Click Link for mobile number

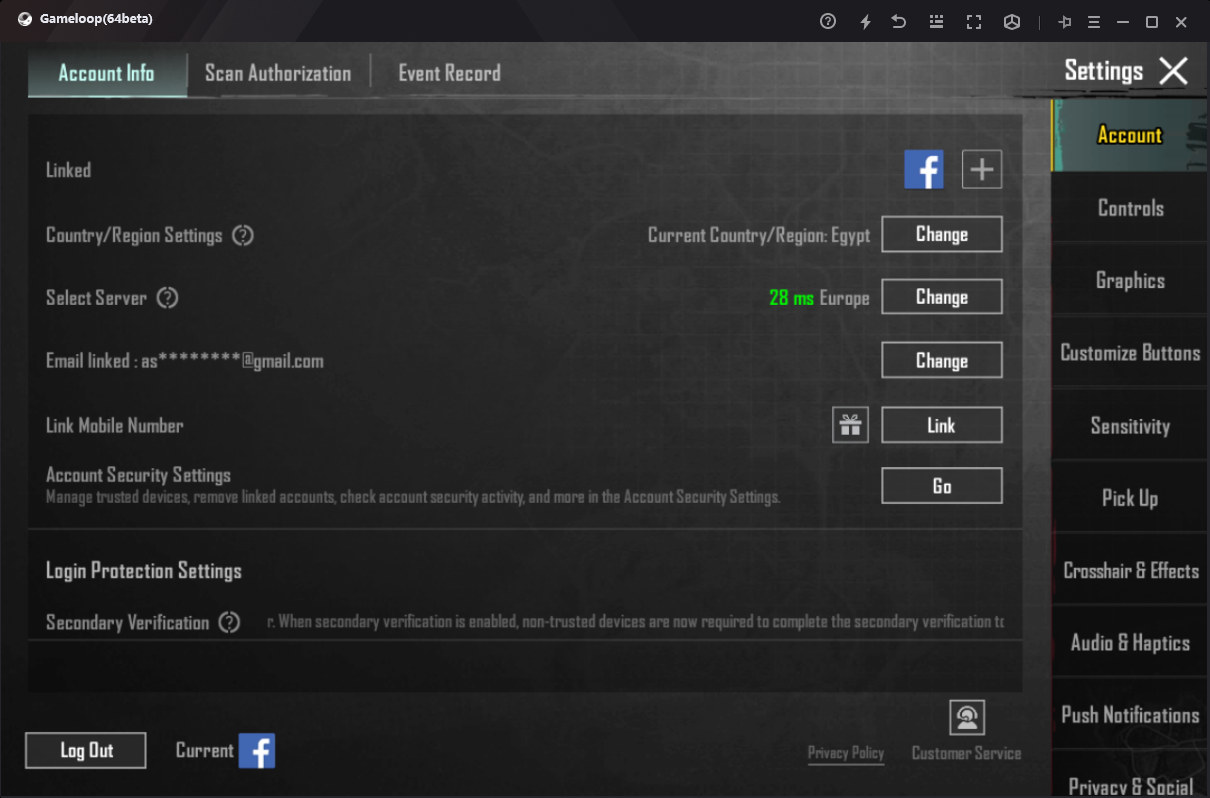click(x=942, y=425)
